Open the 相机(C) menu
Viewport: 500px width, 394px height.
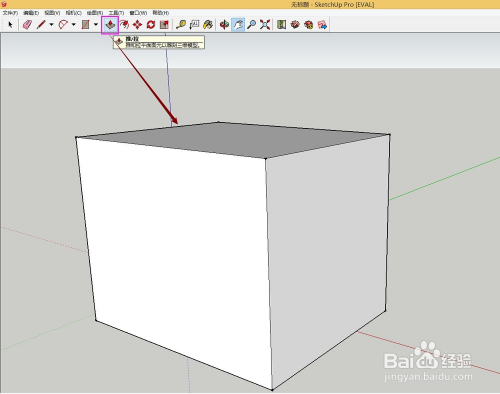pyautogui.click(x=74, y=13)
